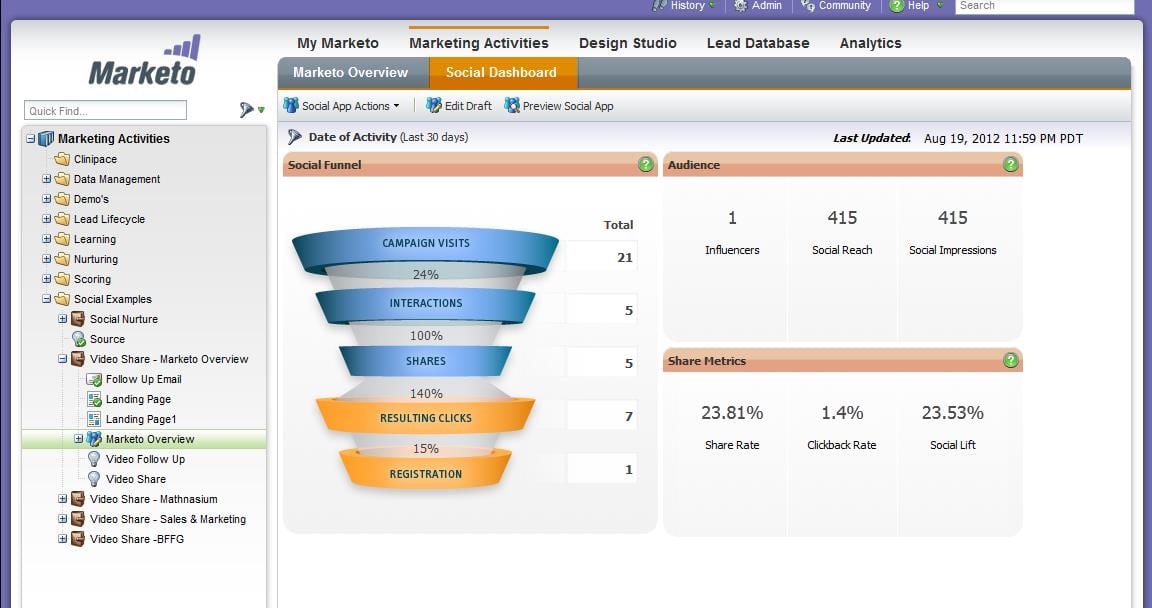Open the Design Studio tab
This screenshot has height=608, width=1152.
[627, 43]
